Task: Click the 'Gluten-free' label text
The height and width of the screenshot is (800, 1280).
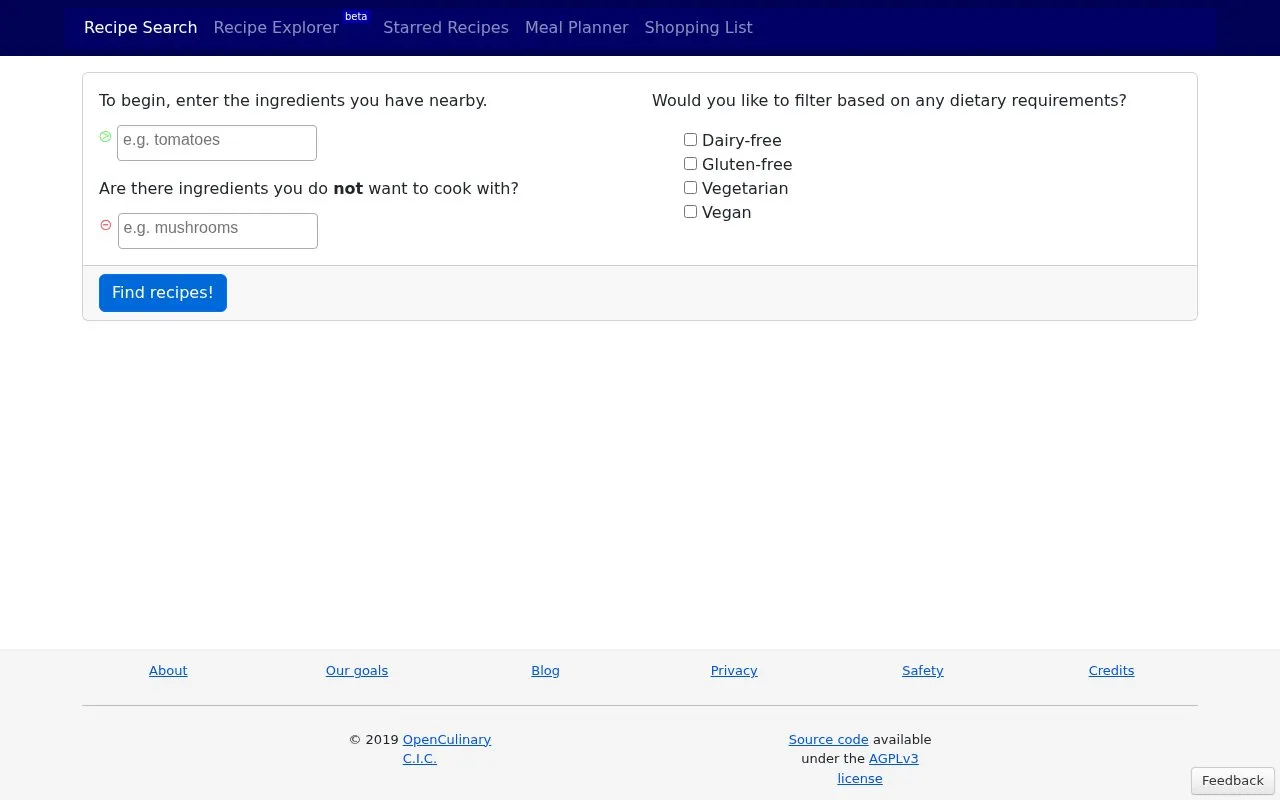Action: click(x=747, y=165)
